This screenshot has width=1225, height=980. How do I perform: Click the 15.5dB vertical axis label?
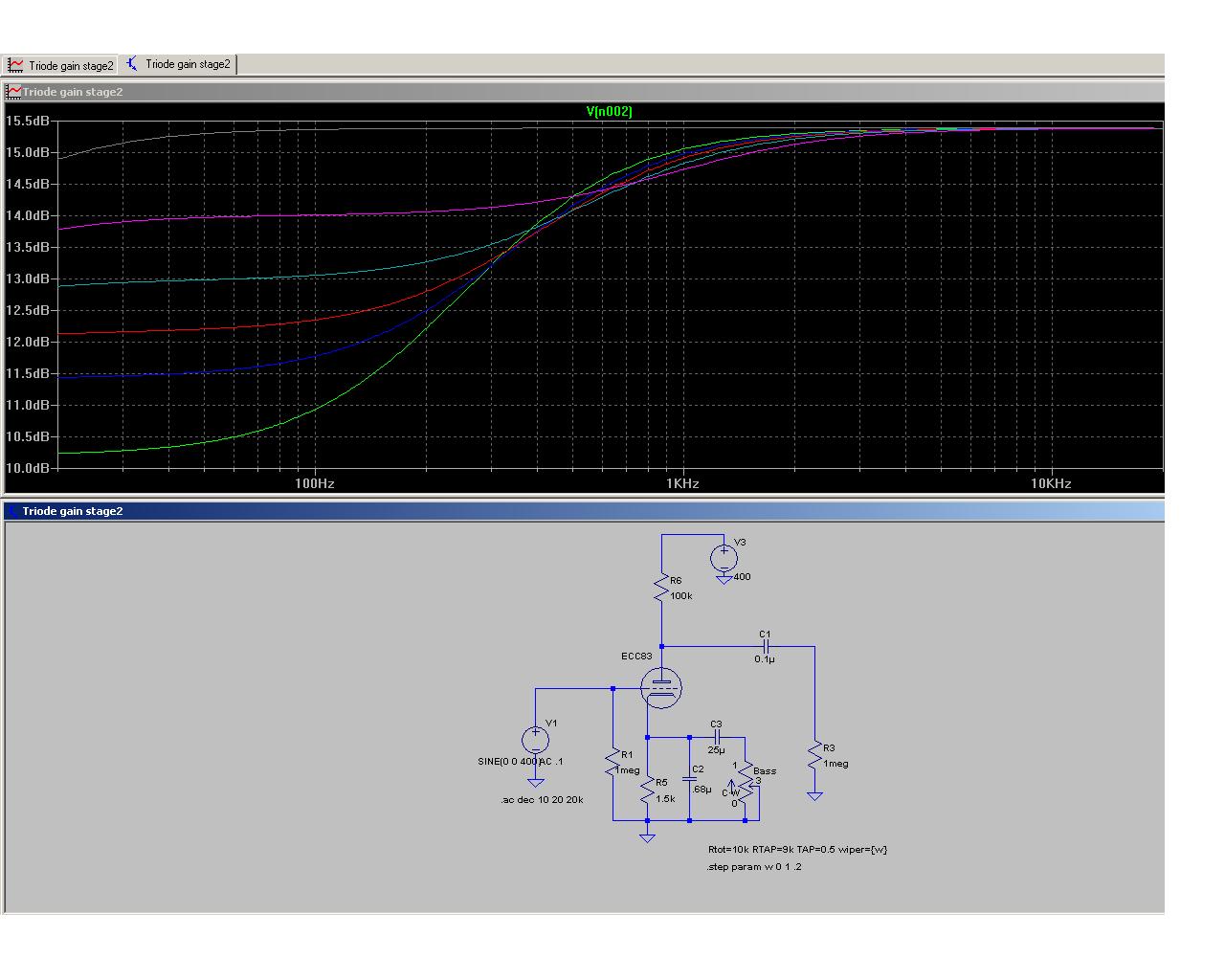tap(27, 121)
